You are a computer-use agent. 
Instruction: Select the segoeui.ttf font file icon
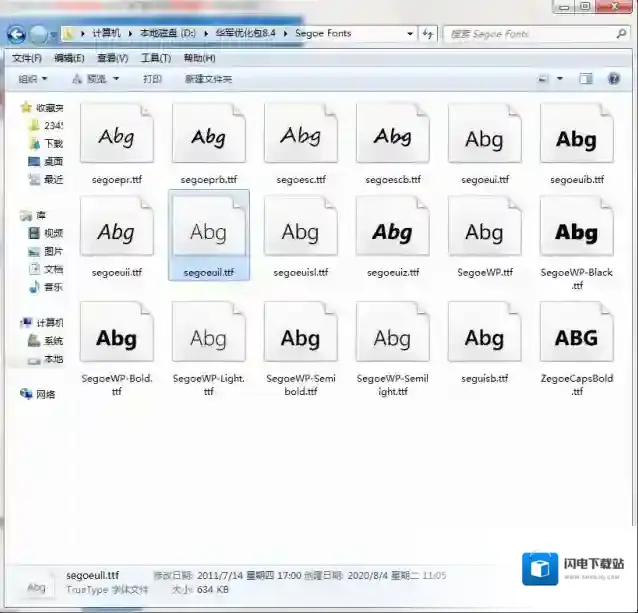click(x=485, y=133)
